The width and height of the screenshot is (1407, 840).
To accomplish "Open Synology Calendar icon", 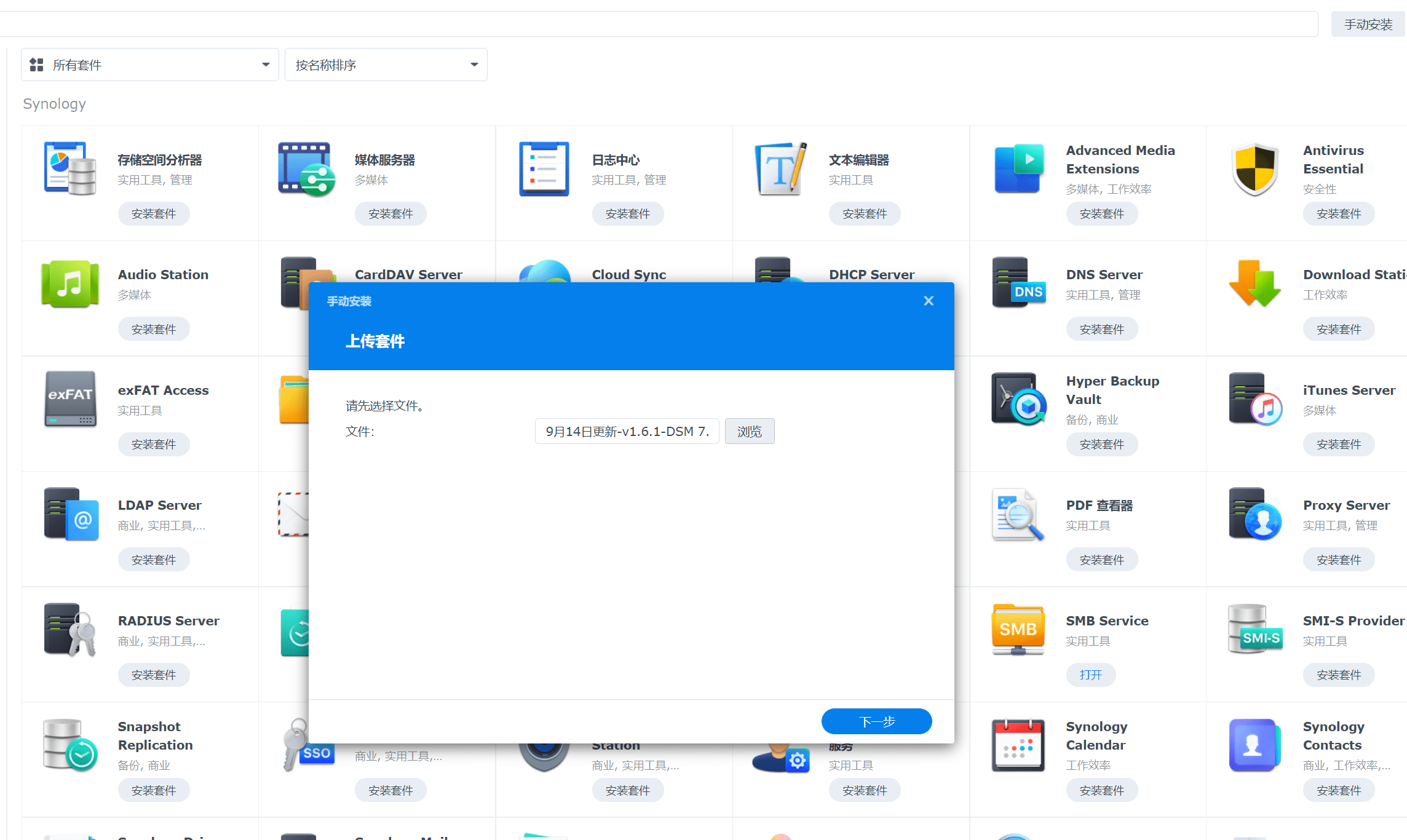I will 1018,745.
